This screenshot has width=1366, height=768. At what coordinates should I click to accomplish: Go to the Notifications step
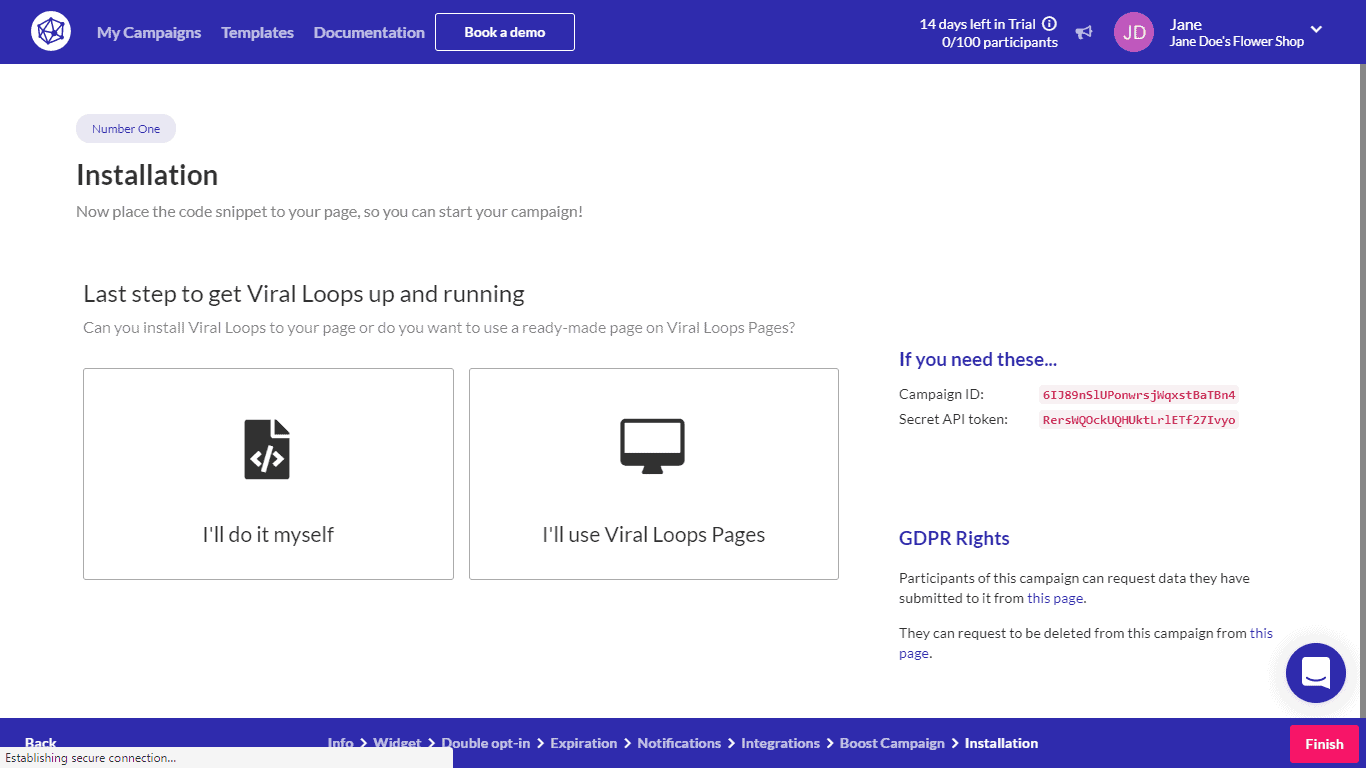[679, 743]
